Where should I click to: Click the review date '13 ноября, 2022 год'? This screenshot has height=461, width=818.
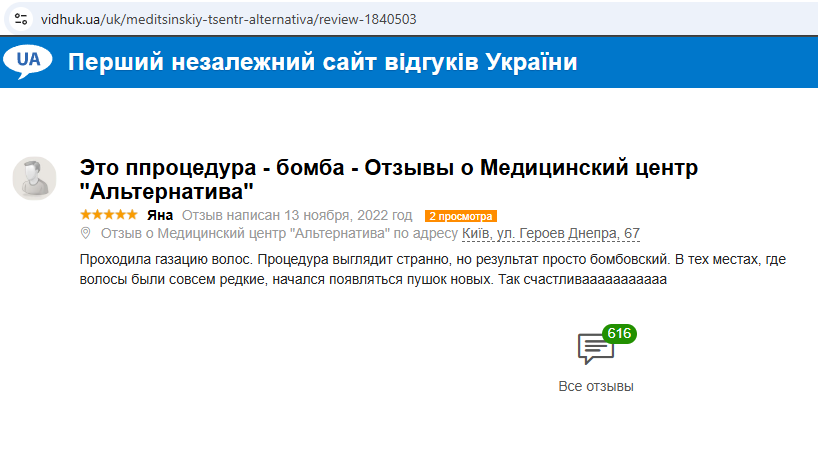coord(348,215)
